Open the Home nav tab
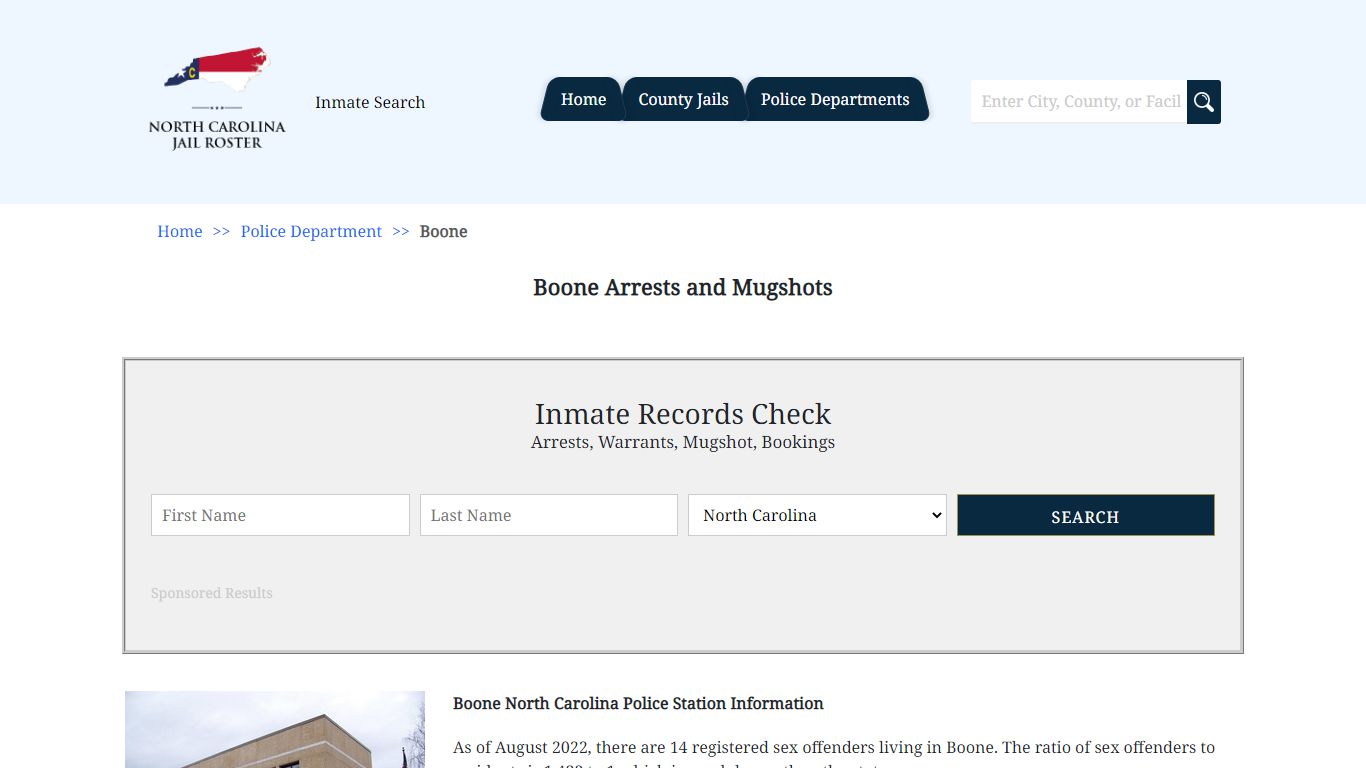This screenshot has width=1366, height=768. [583, 99]
